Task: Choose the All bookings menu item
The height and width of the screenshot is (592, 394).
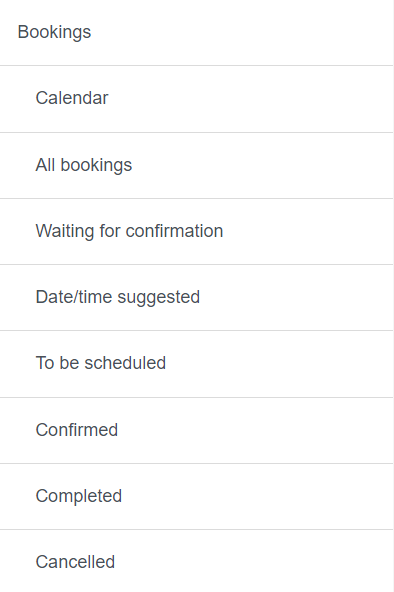Action: pyautogui.click(x=196, y=165)
